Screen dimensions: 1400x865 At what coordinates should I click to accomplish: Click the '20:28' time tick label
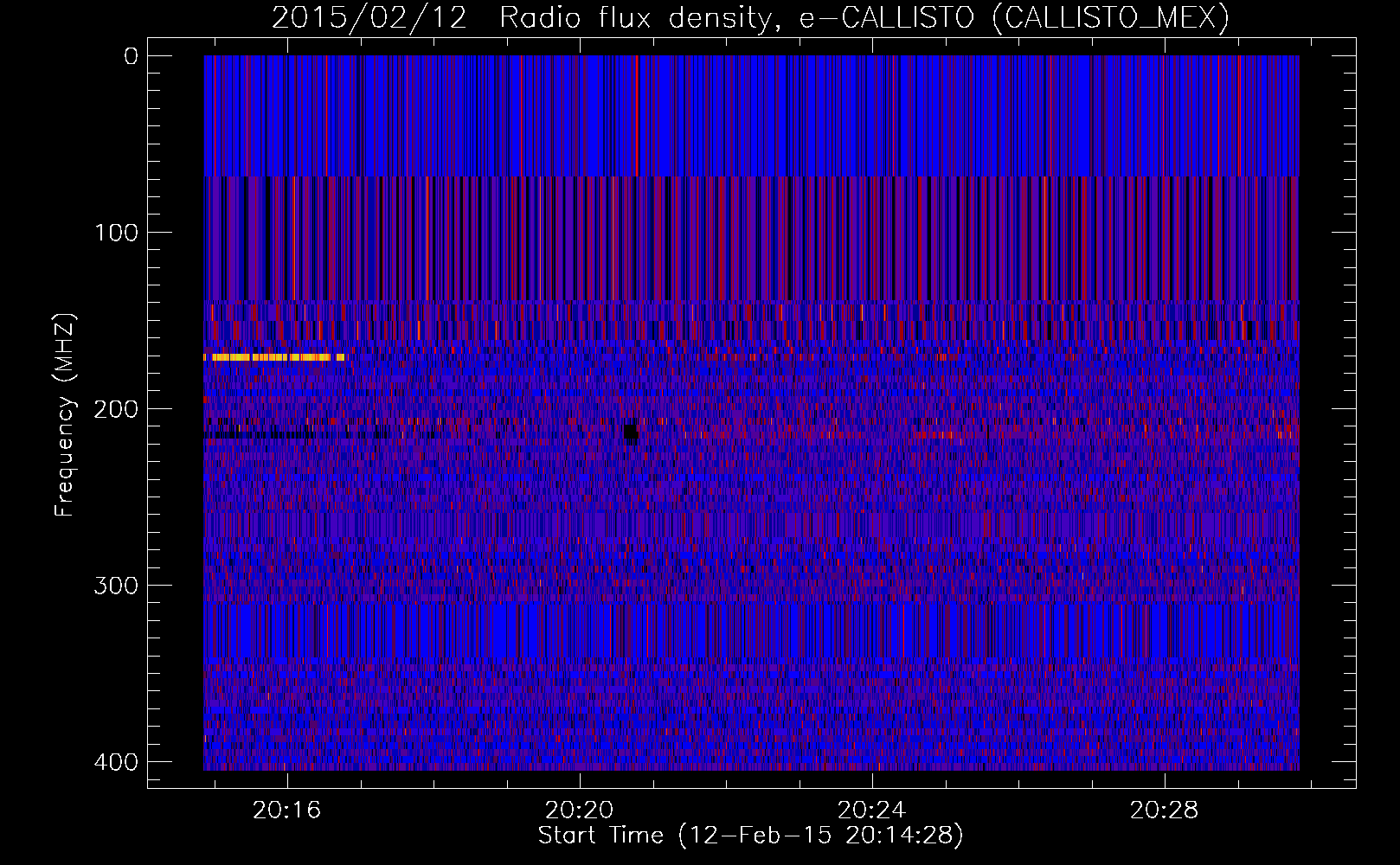click(1165, 811)
